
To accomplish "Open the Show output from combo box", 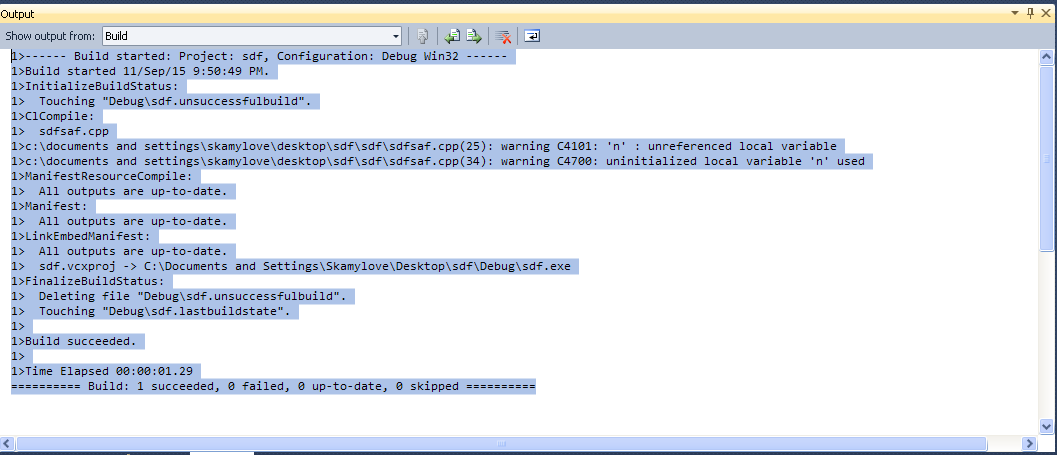I will click(396, 36).
